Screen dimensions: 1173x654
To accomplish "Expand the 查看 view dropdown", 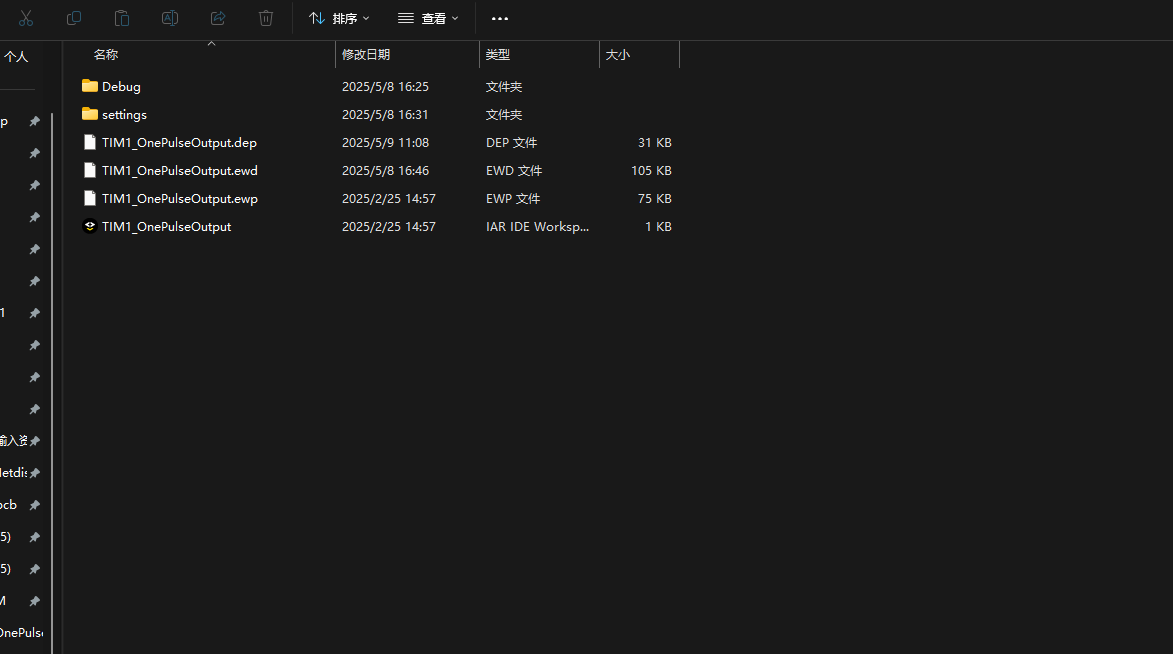I will point(428,18).
